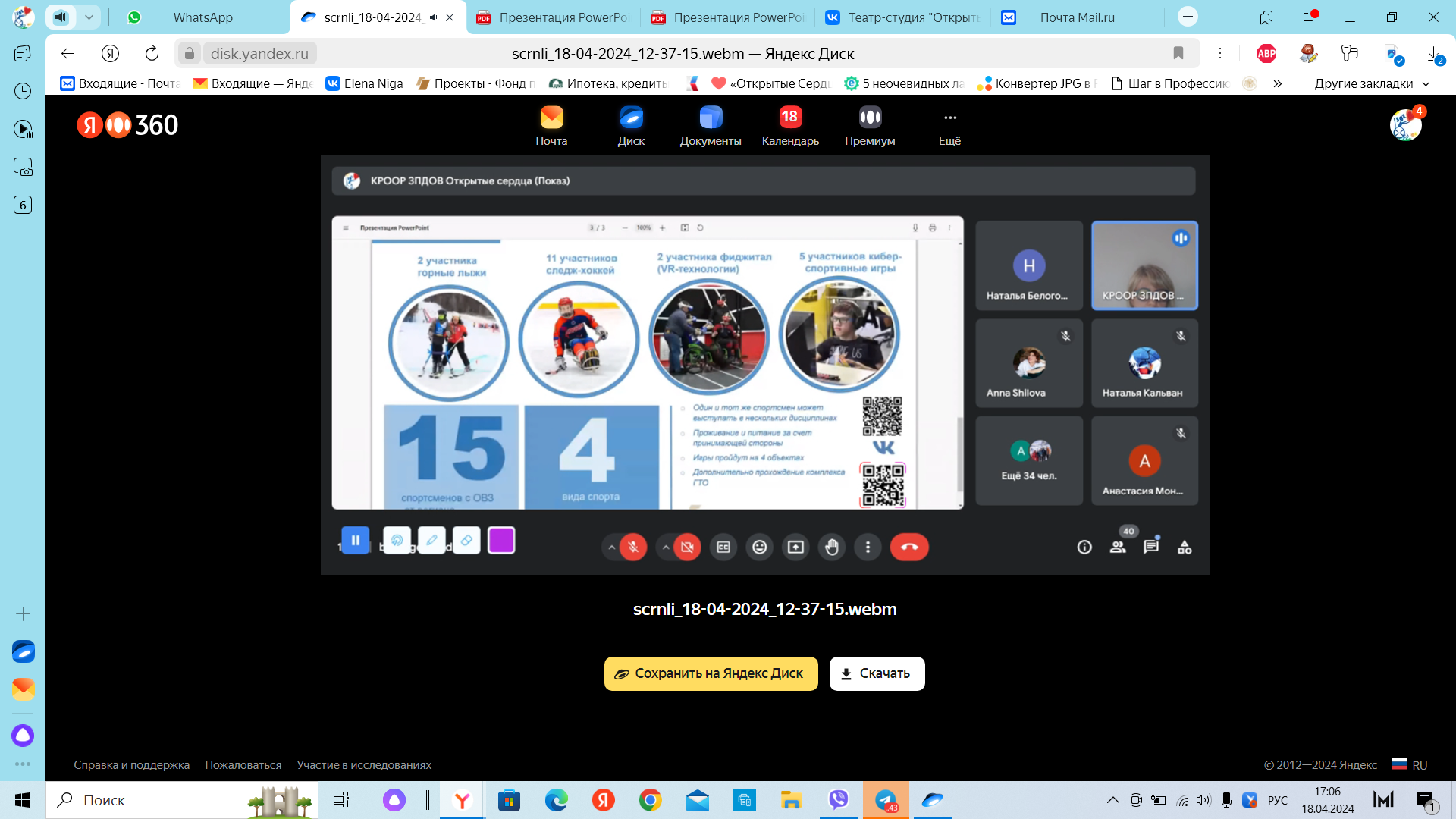Click Скачать download button
This screenshot has height=819, width=1456.
877,673
